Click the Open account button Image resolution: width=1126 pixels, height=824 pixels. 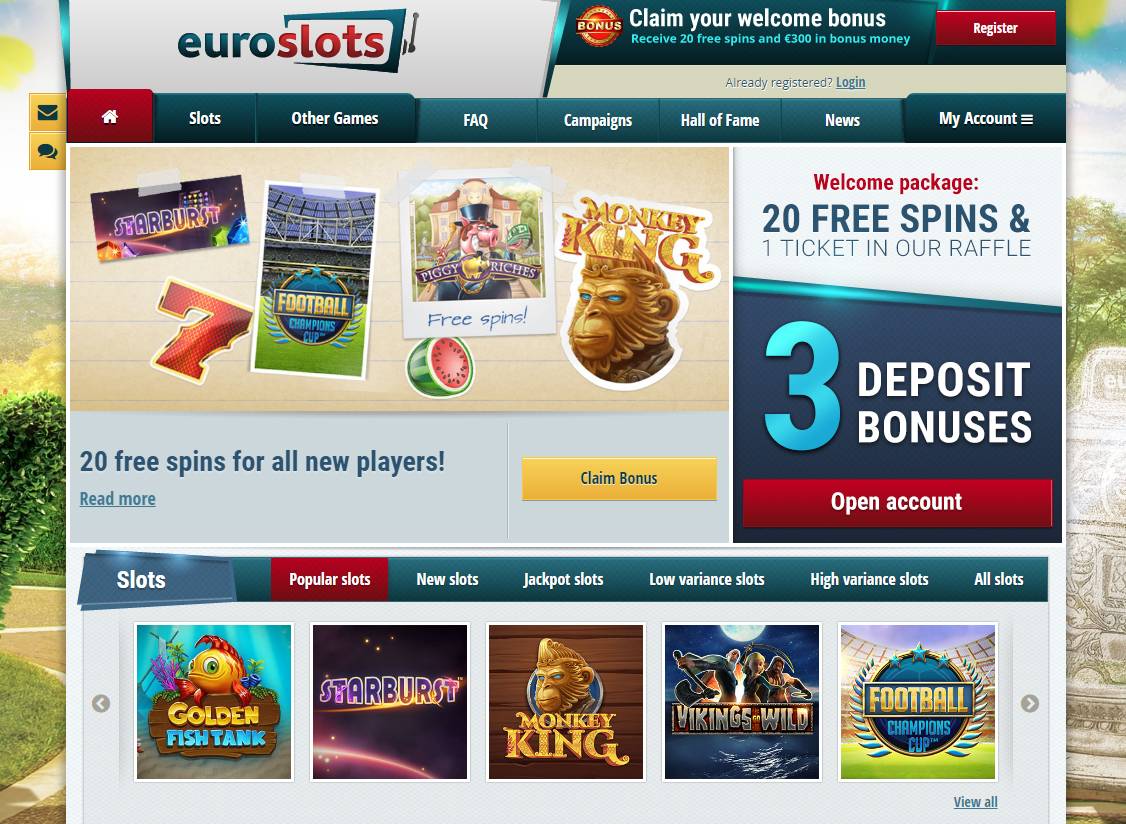click(x=897, y=502)
